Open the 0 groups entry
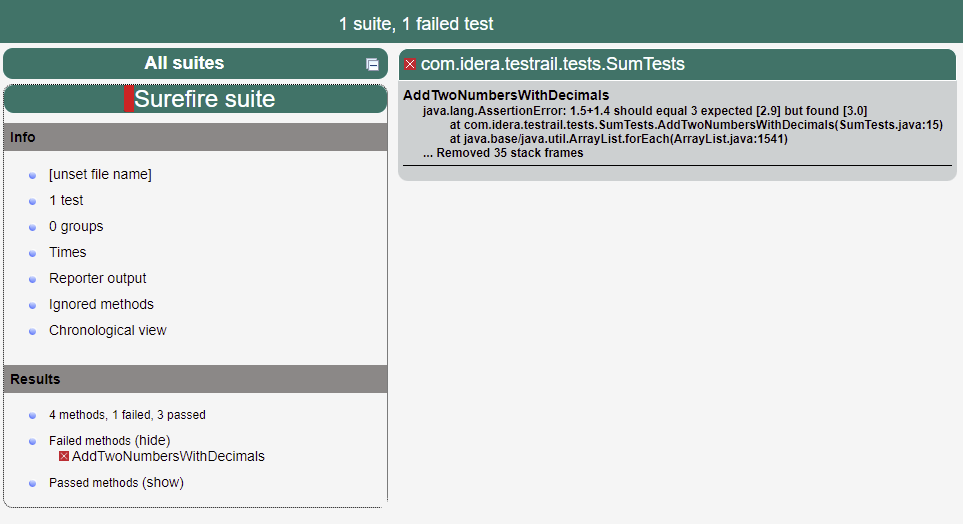The height and width of the screenshot is (524, 963). [x=76, y=227]
